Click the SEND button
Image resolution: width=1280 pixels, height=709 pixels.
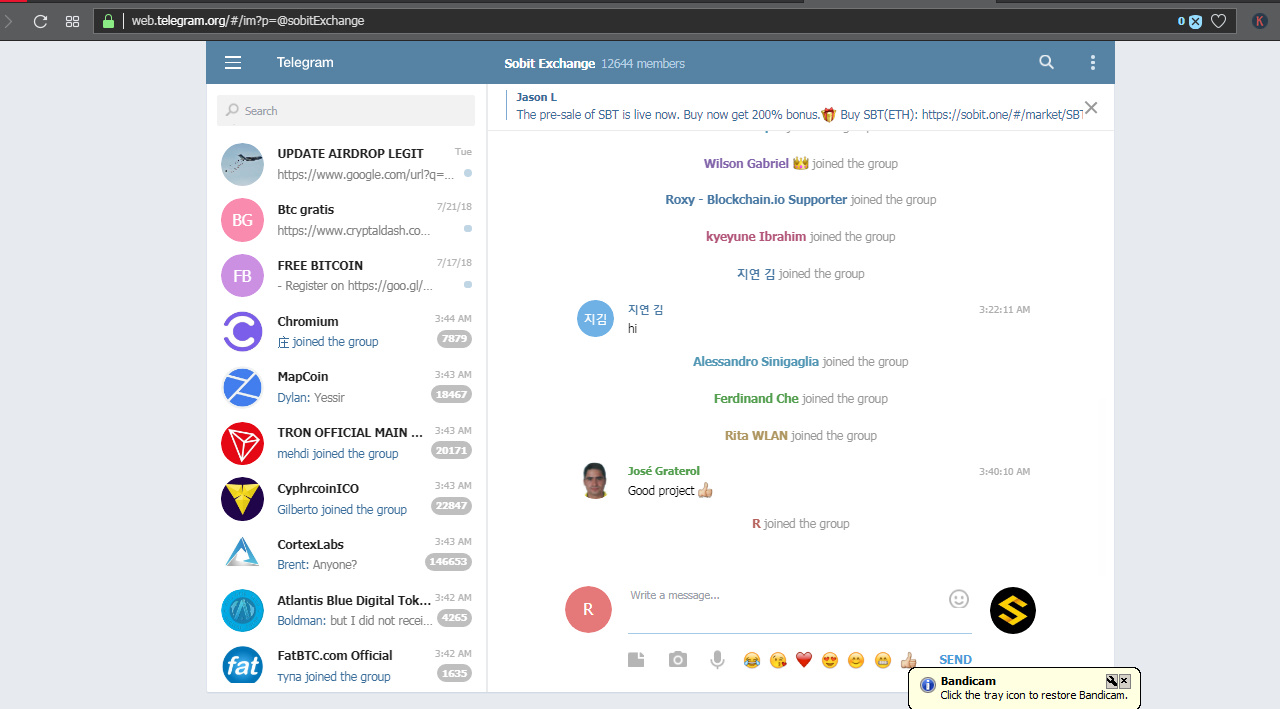(955, 660)
